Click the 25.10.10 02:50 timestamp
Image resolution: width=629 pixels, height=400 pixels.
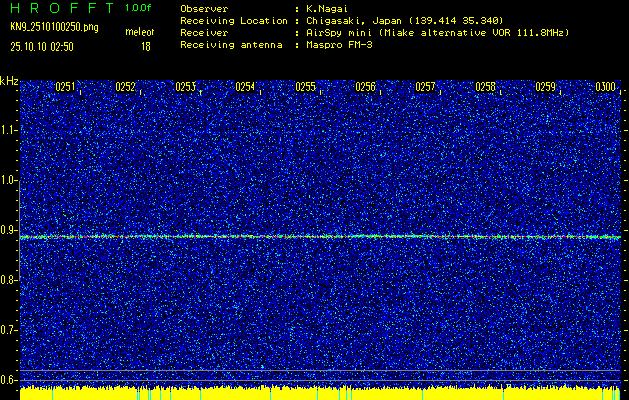click(47, 46)
